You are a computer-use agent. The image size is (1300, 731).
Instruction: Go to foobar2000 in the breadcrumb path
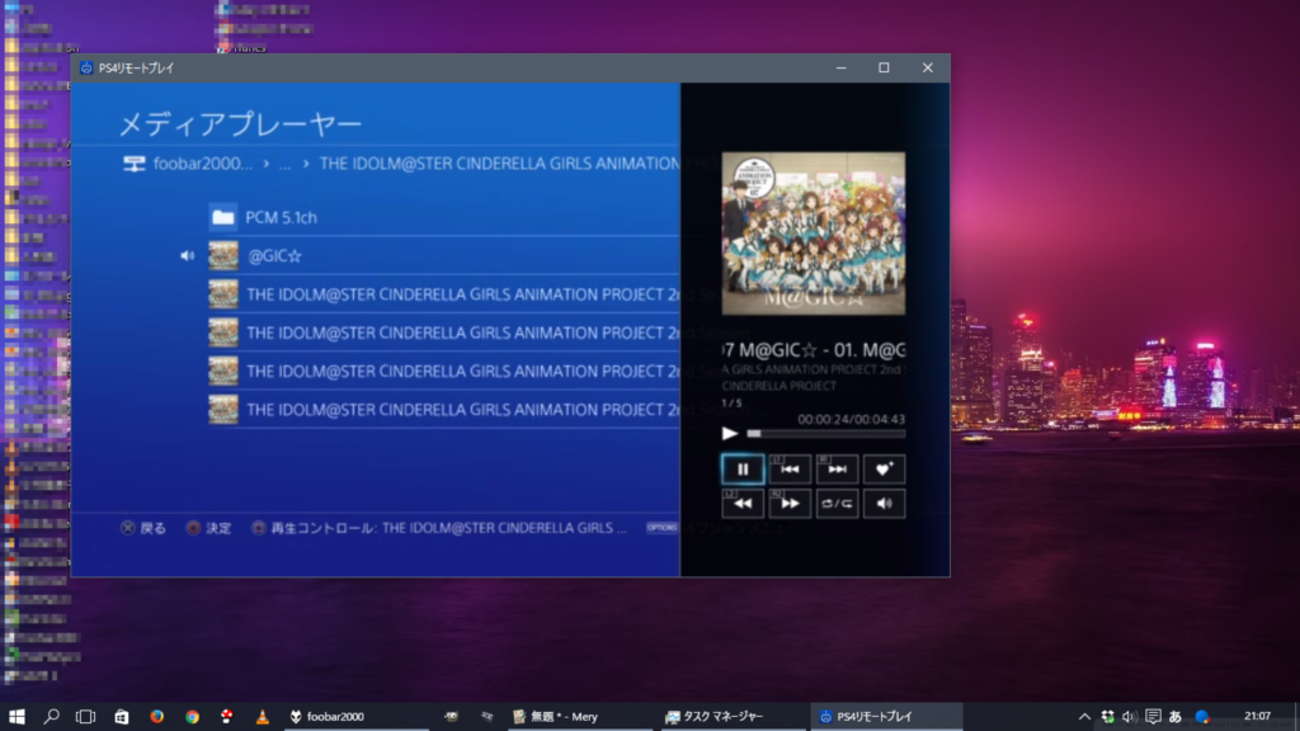click(x=203, y=164)
